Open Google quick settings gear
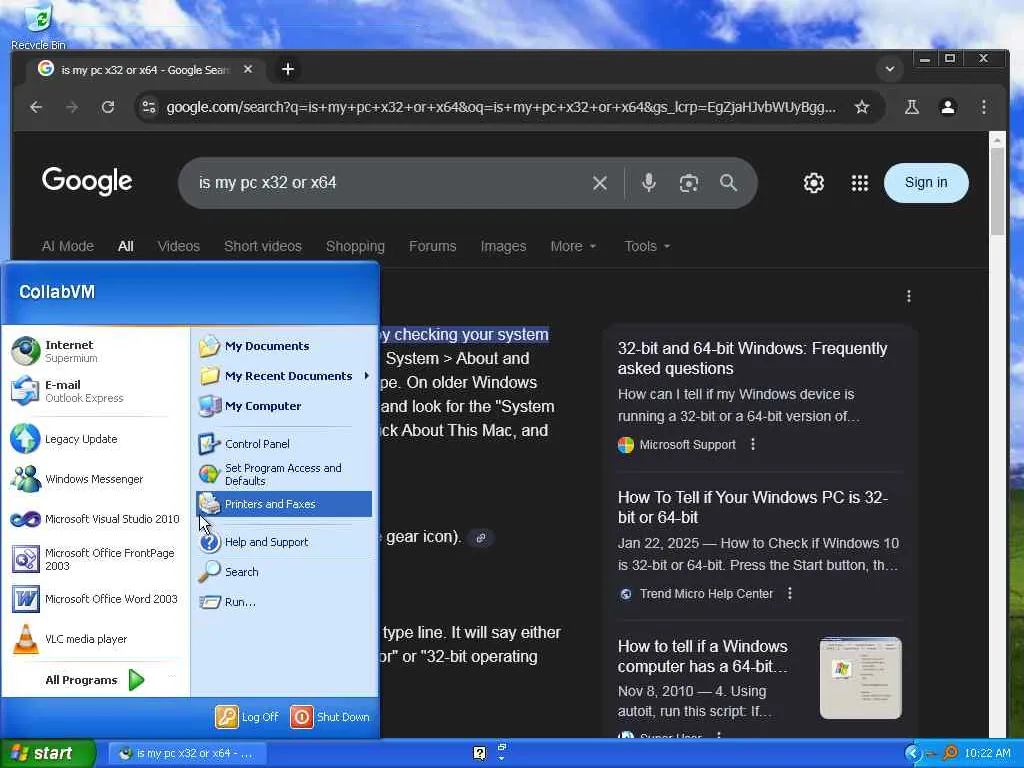Viewport: 1024px width, 768px height. 814,183
